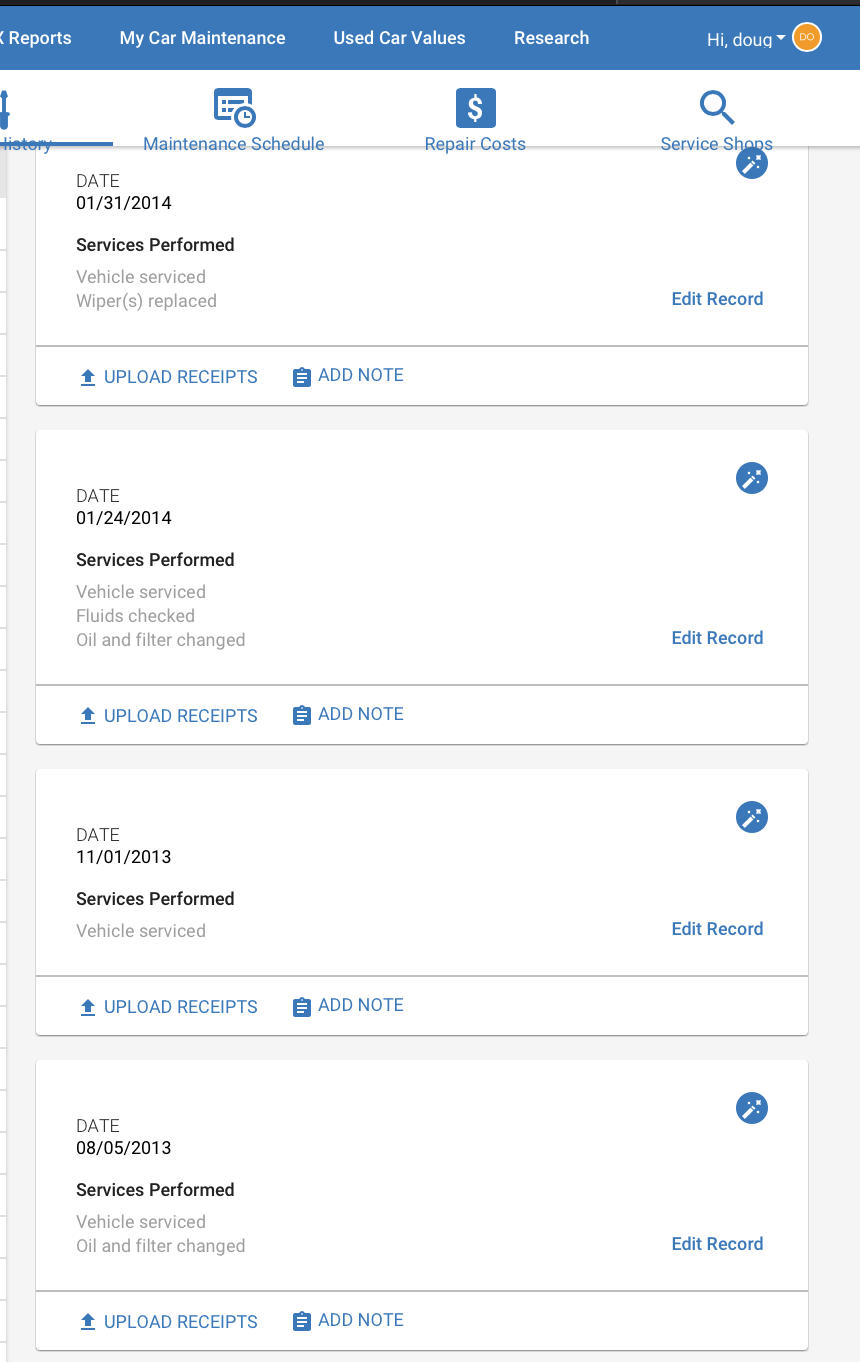Expand the 'Hi, doug' account dropdown
This screenshot has width=860, height=1362.
click(x=746, y=39)
